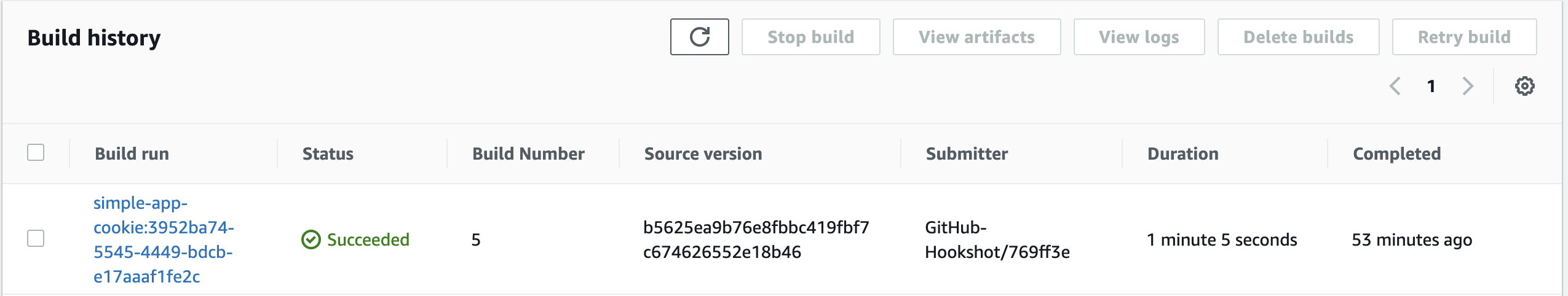Go to next page arrow
Viewport: 1568px width, 296px height.
(x=1468, y=86)
